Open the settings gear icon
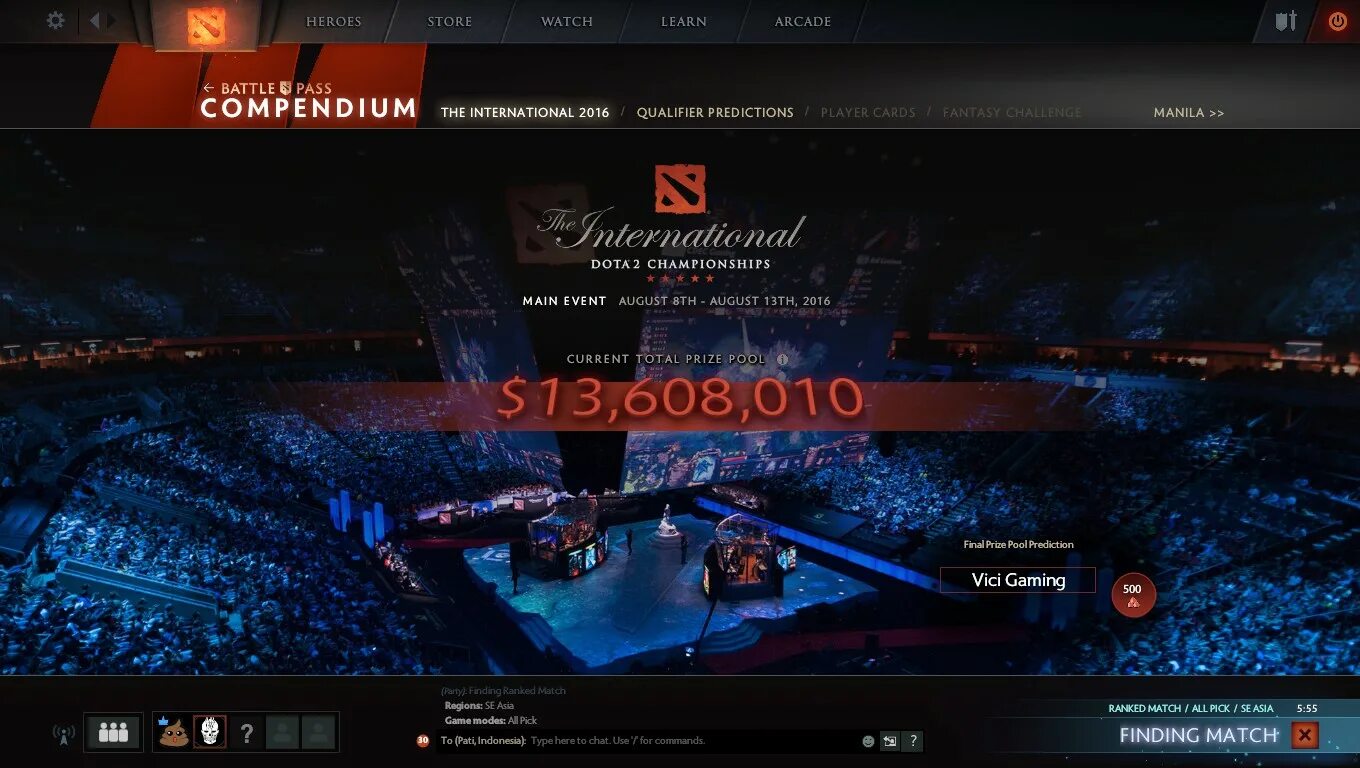 click(x=56, y=20)
